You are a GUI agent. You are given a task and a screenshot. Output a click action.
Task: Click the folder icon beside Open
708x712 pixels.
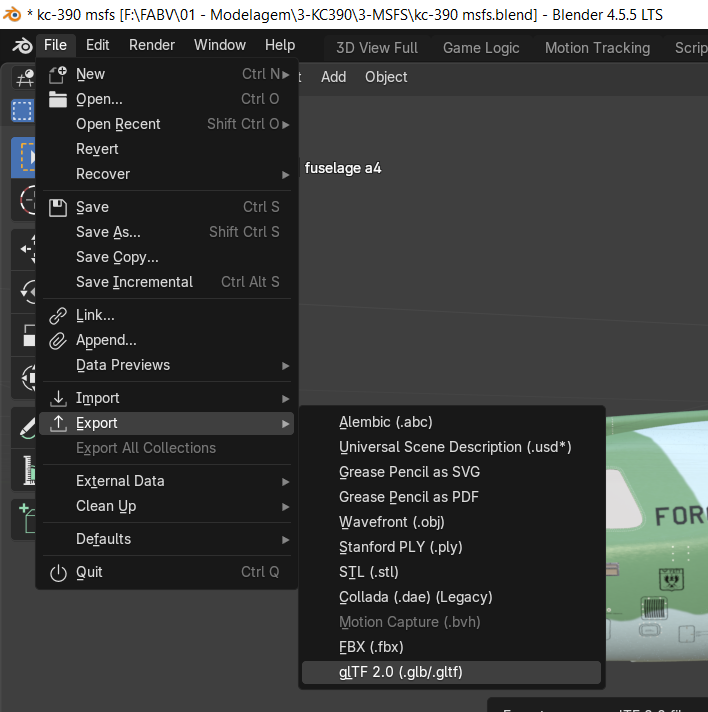(x=58, y=99)
